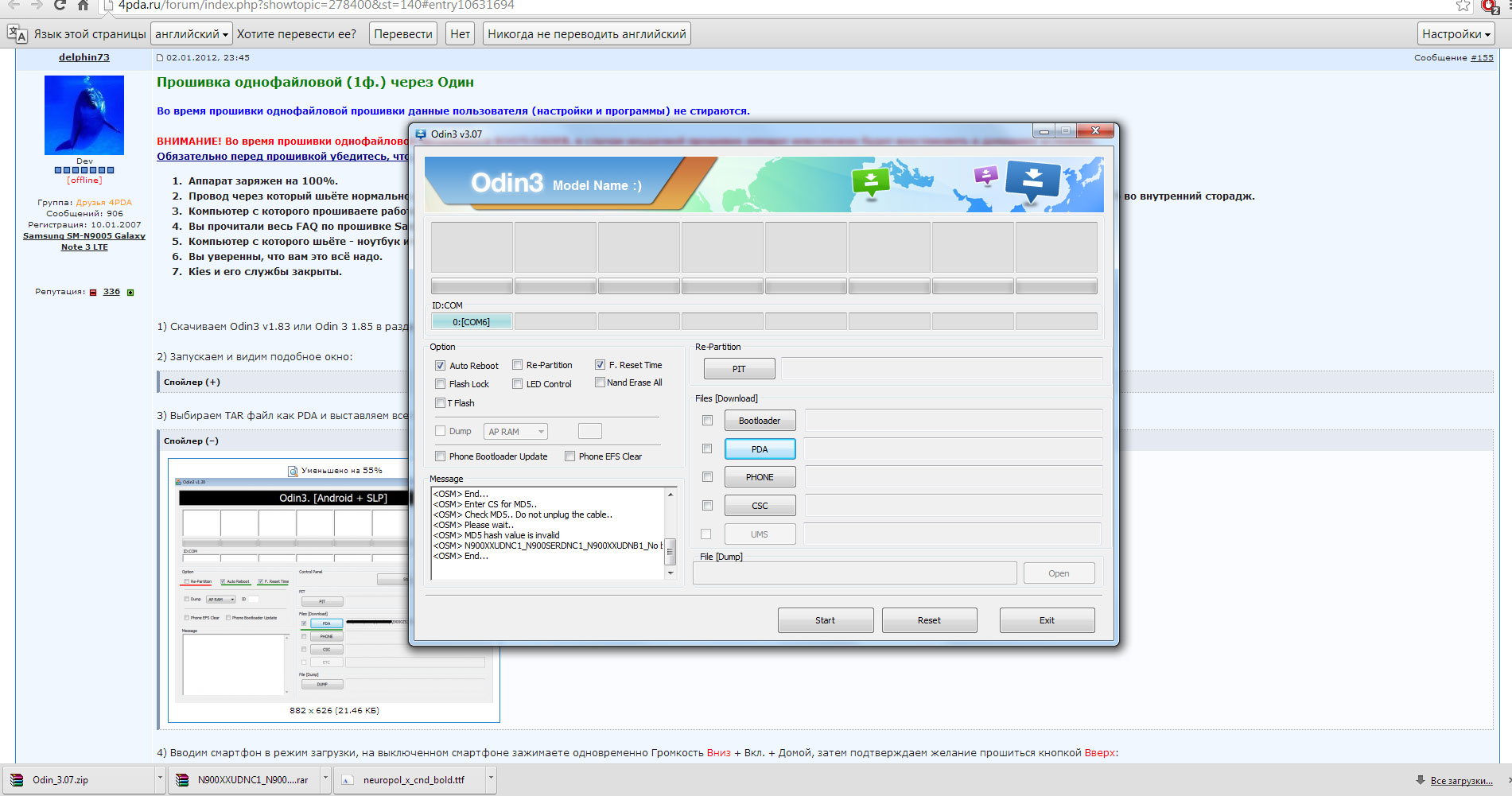Viewport: 1512px width, 796px height.
Task: Minimize the Odin3 window
Action: [1044, 131]
